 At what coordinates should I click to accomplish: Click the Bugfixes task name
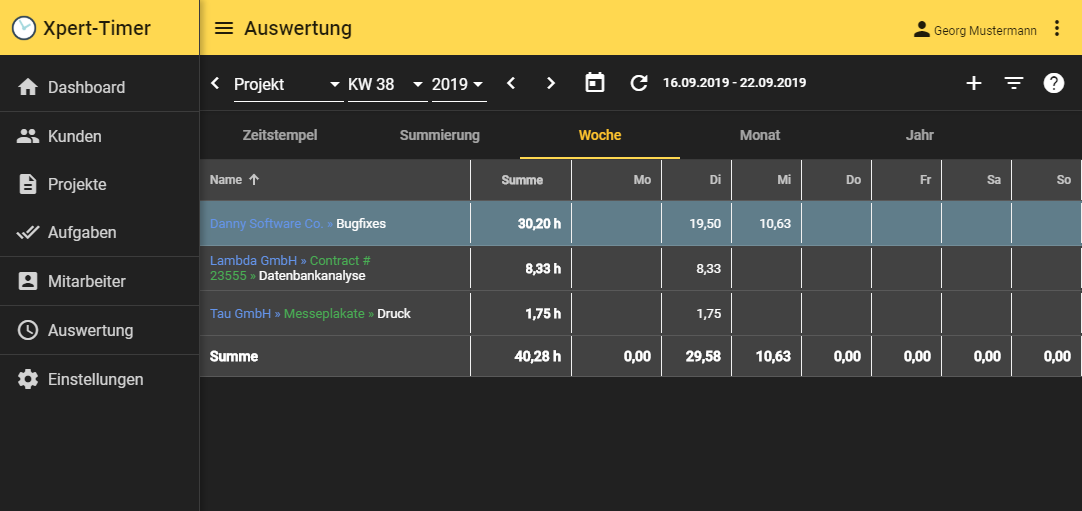(x=361, y=223)
